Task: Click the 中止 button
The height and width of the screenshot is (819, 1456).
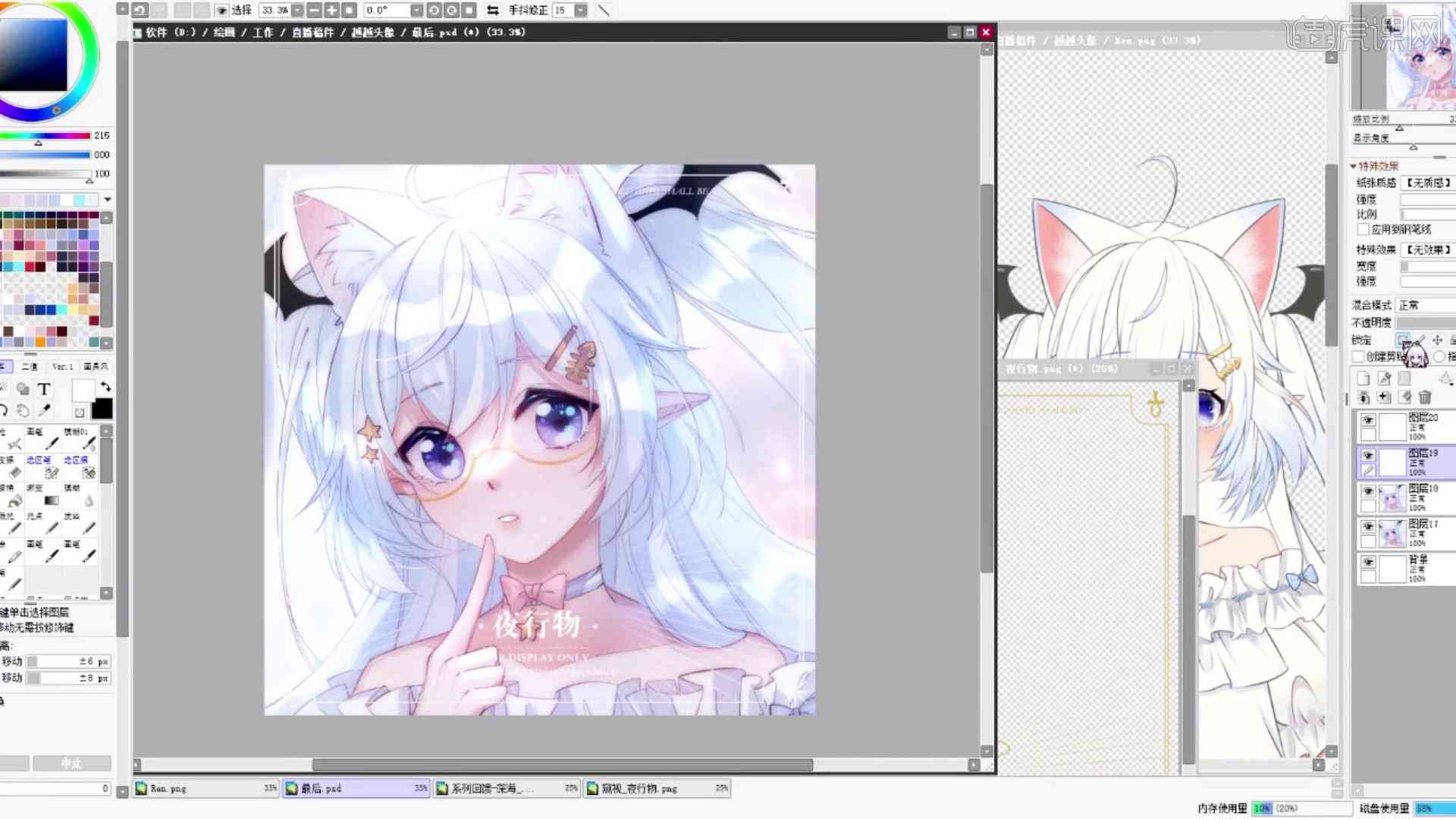Action: point(71,763)
